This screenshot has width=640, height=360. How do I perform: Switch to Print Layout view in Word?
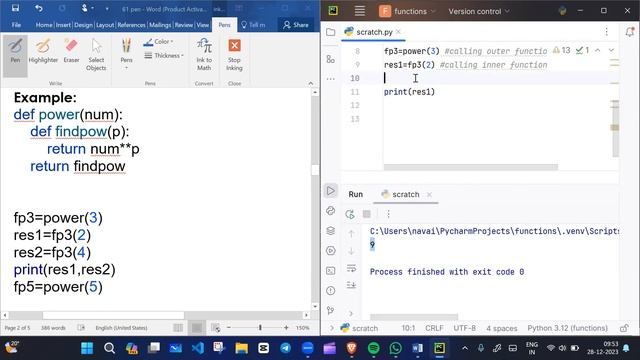coord(197,328)
